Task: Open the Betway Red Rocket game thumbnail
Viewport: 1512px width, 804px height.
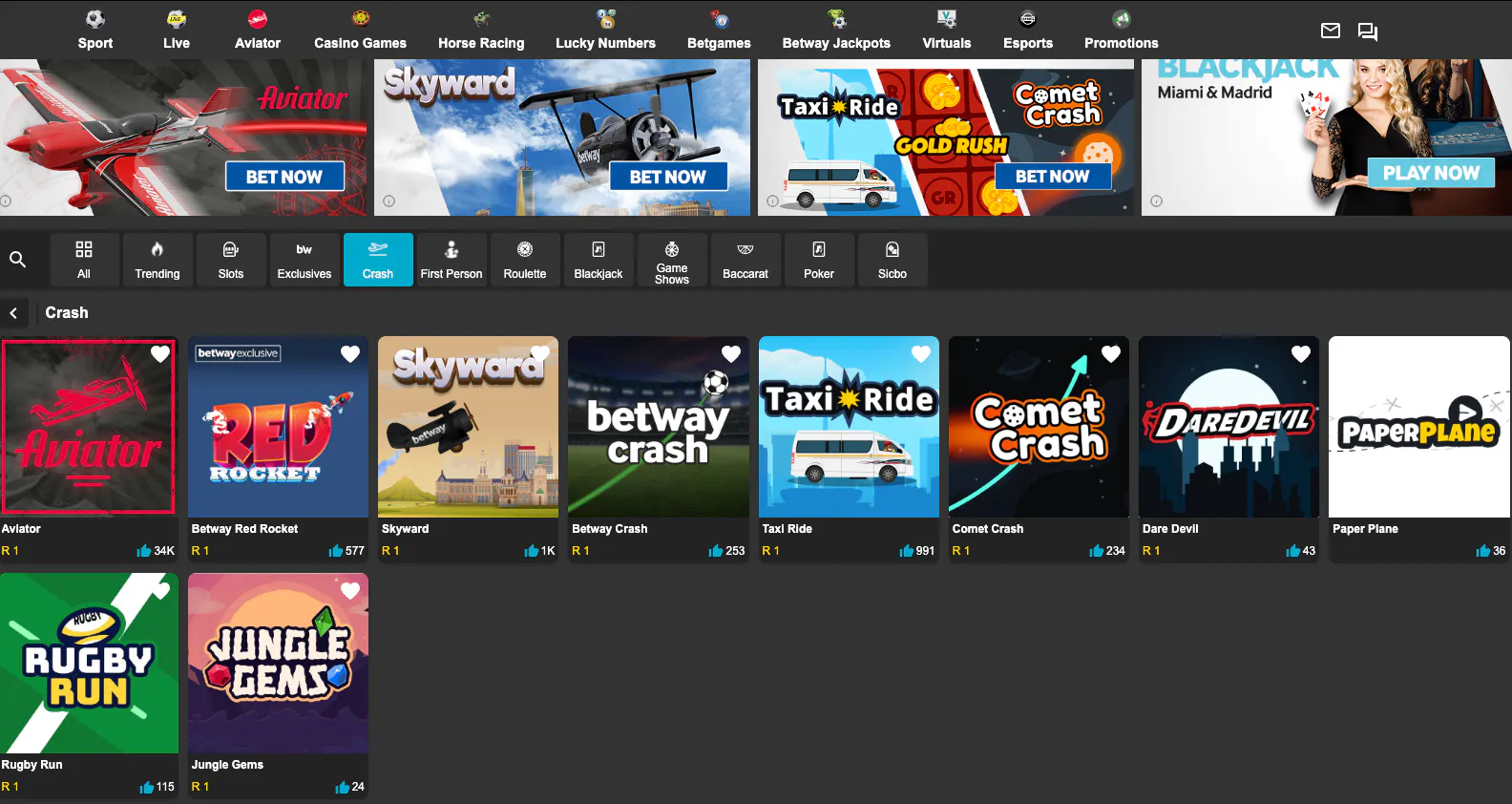Action: point(278,427)
